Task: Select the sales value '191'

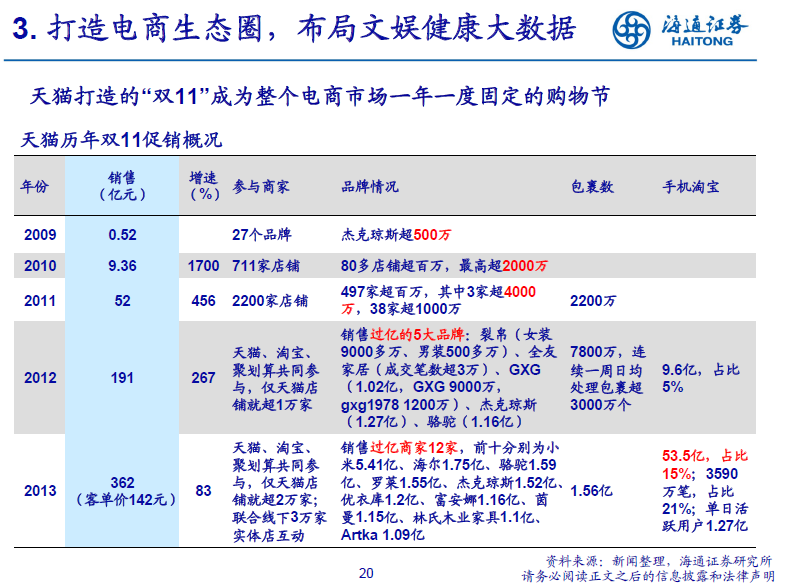Action: [122, 378]
